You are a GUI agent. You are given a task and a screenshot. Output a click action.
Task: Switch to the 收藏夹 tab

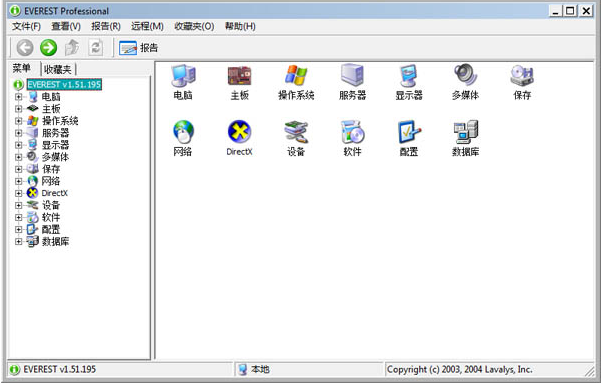click(58, 69)
